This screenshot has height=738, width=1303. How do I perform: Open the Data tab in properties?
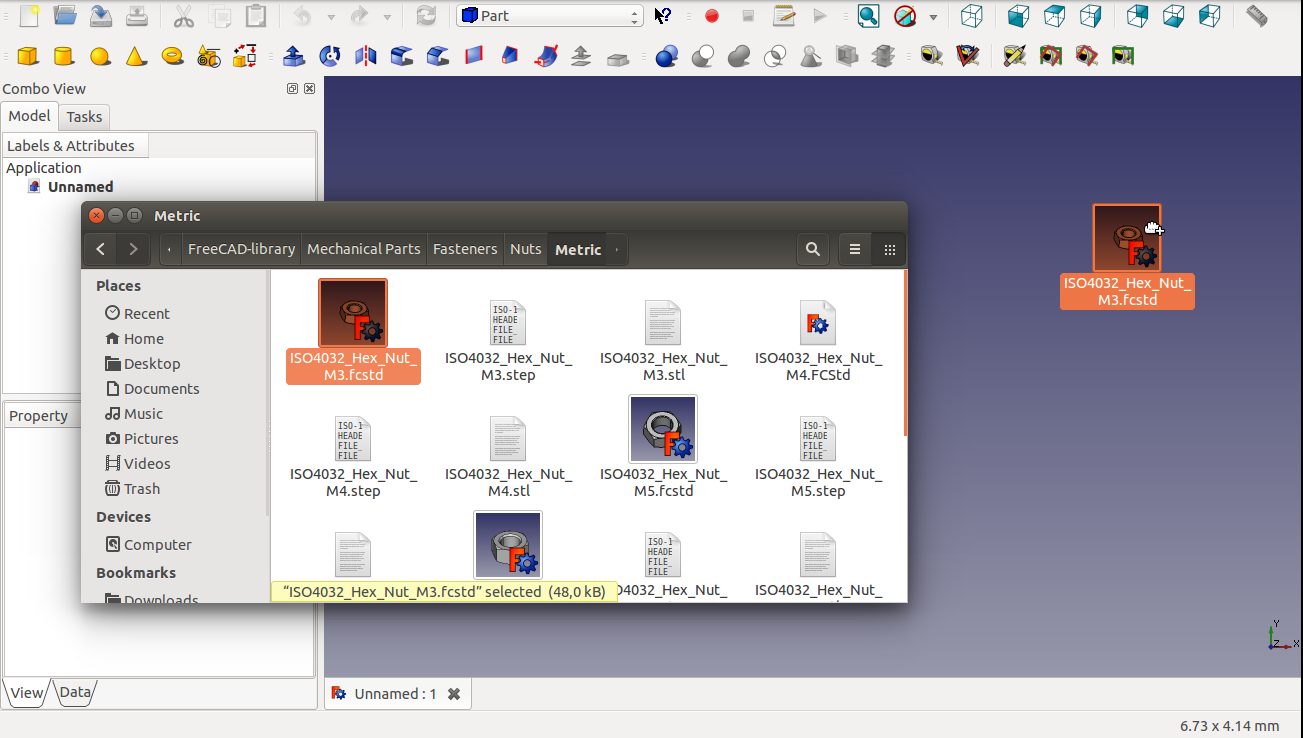pyautogui.click(x=75, y=692)
